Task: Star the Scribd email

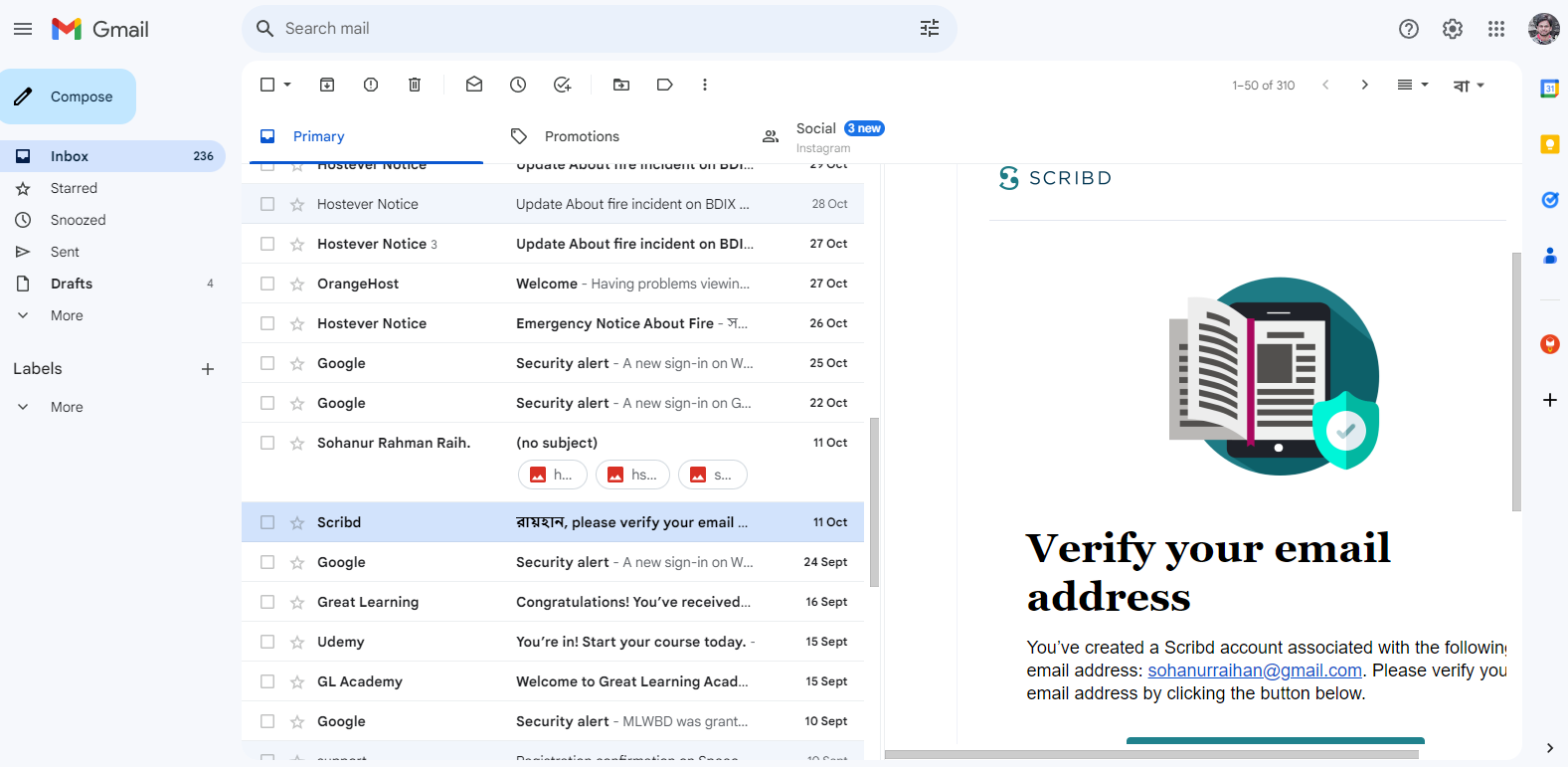Action: (x=297, y=522)
